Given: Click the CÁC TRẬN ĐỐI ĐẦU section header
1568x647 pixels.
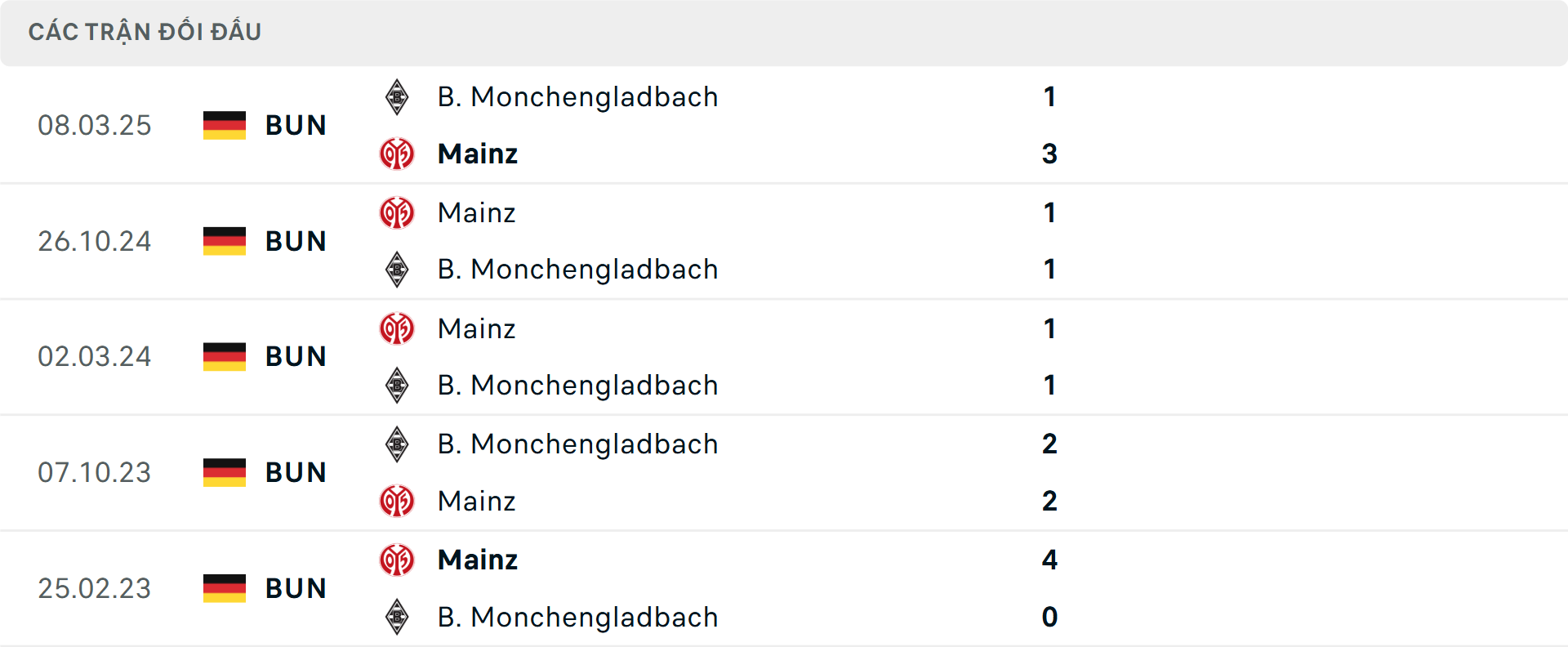Looking at the screenshot, I should point(145,31).
